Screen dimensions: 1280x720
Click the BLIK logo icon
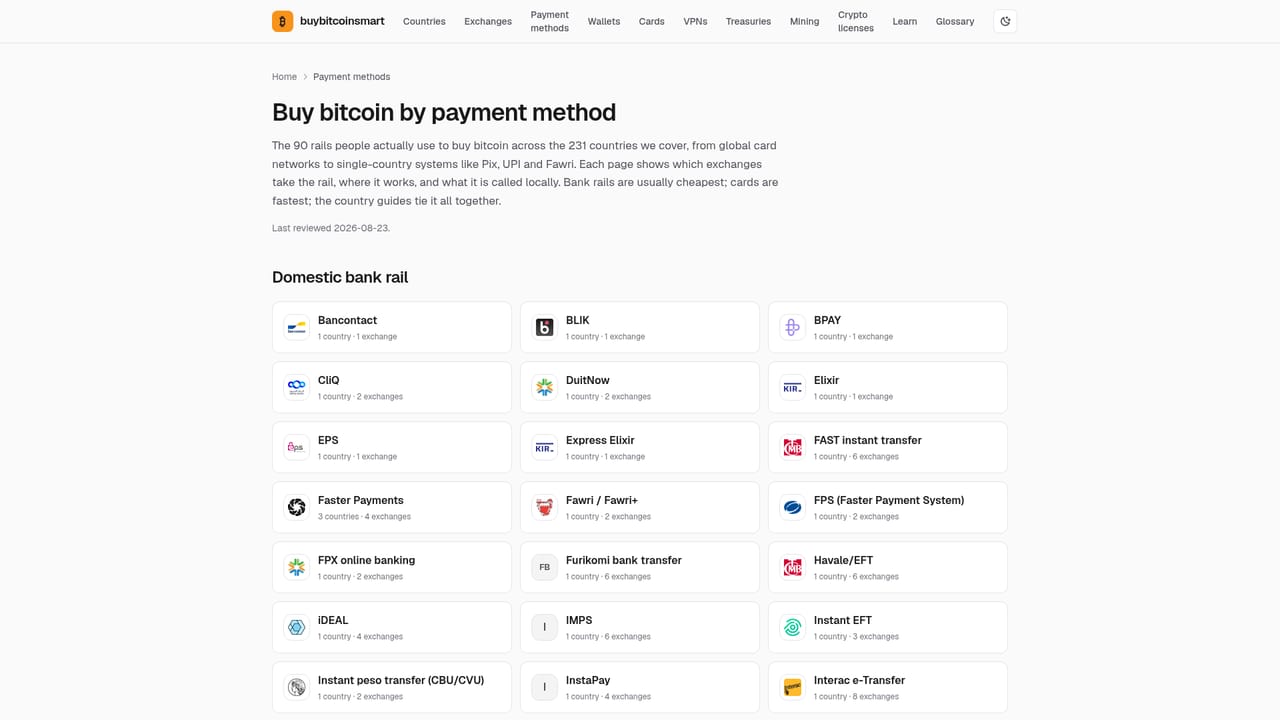coord(544,327)
